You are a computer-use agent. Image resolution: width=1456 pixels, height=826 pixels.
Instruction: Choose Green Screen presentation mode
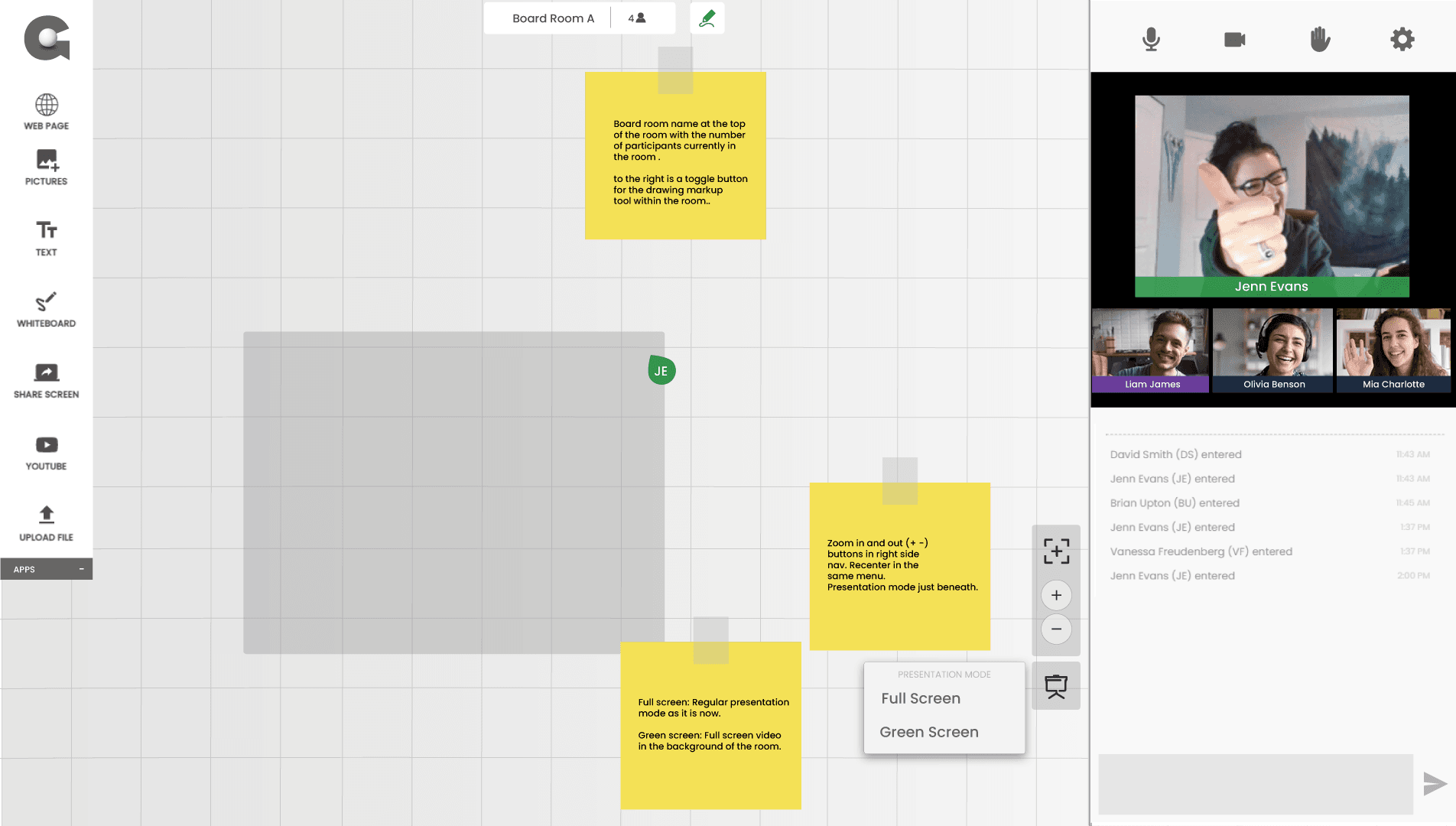(929, 732)
